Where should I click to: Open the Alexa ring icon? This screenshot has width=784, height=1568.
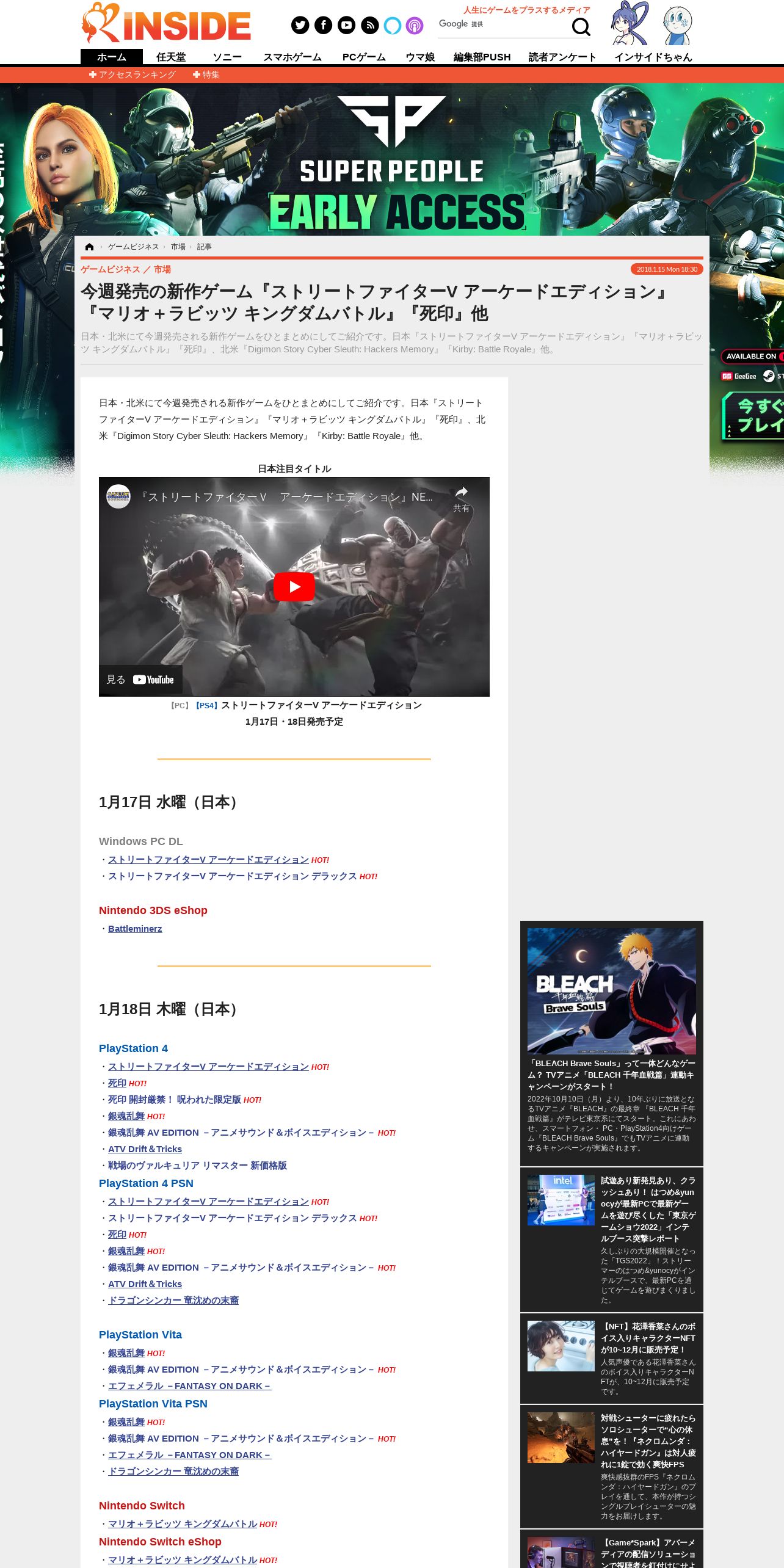[x=393, y=25]
